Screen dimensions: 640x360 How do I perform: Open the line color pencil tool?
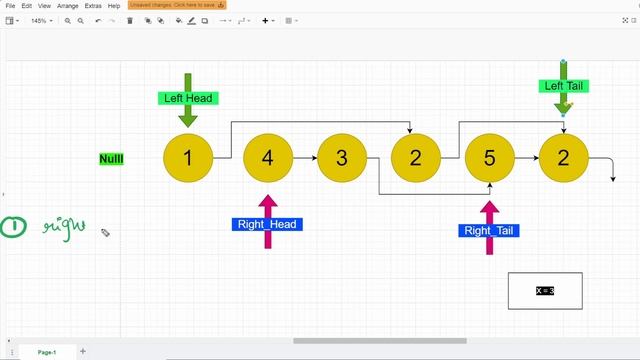(191, 21)
